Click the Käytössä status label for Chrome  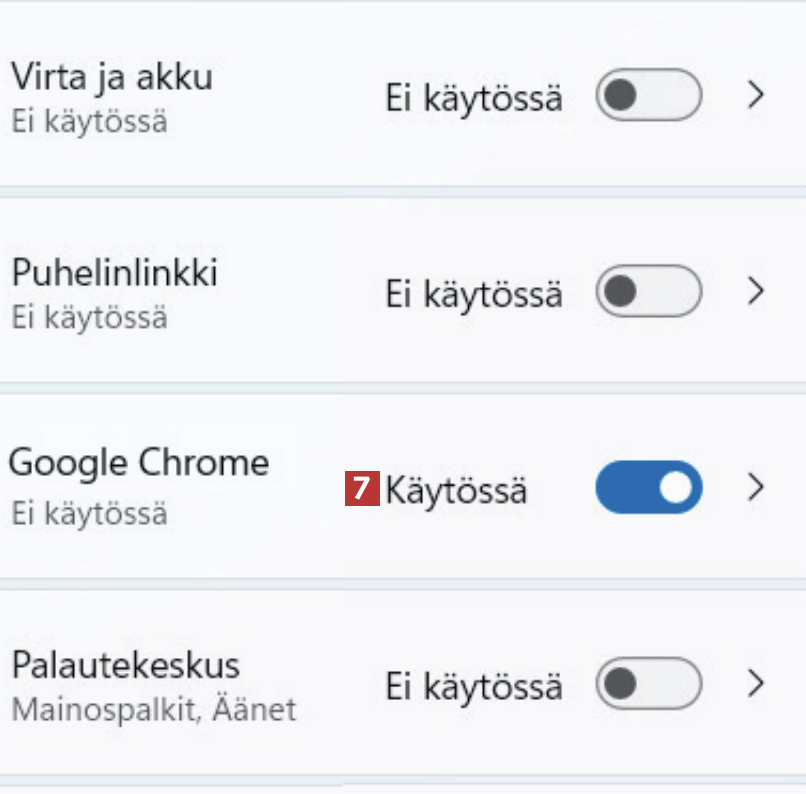point(456,490)
